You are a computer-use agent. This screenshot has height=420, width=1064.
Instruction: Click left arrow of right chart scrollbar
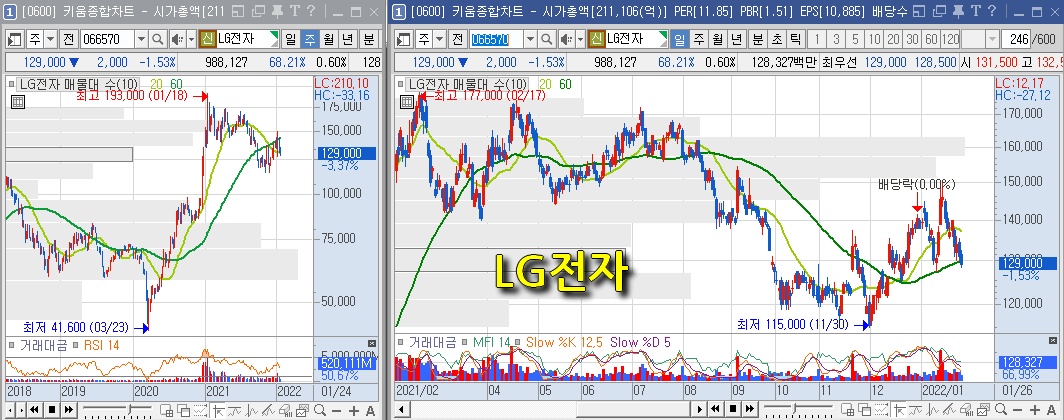point(402,409)
